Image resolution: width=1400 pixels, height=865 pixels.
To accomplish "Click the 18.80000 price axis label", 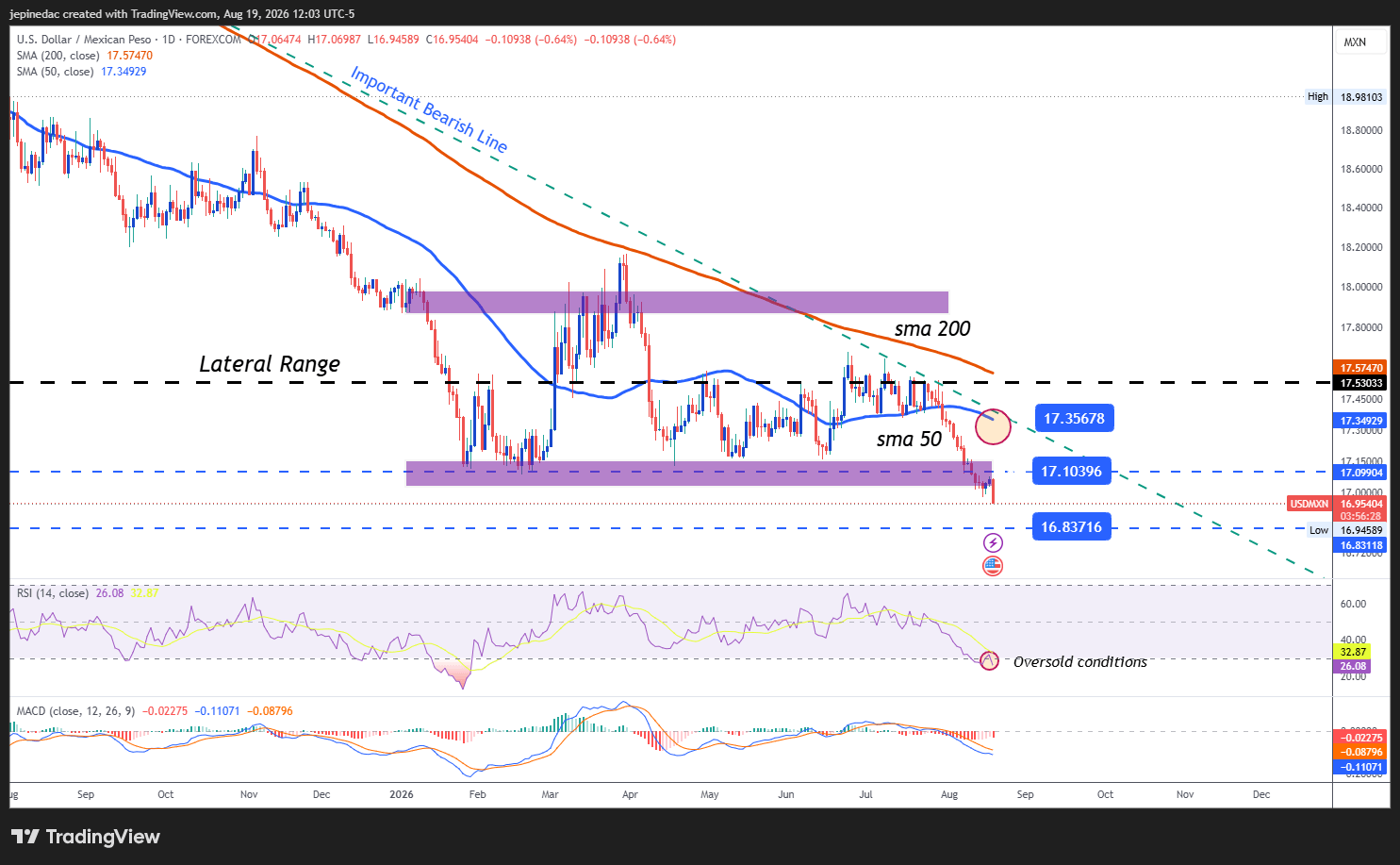I will pos(1361,130).
